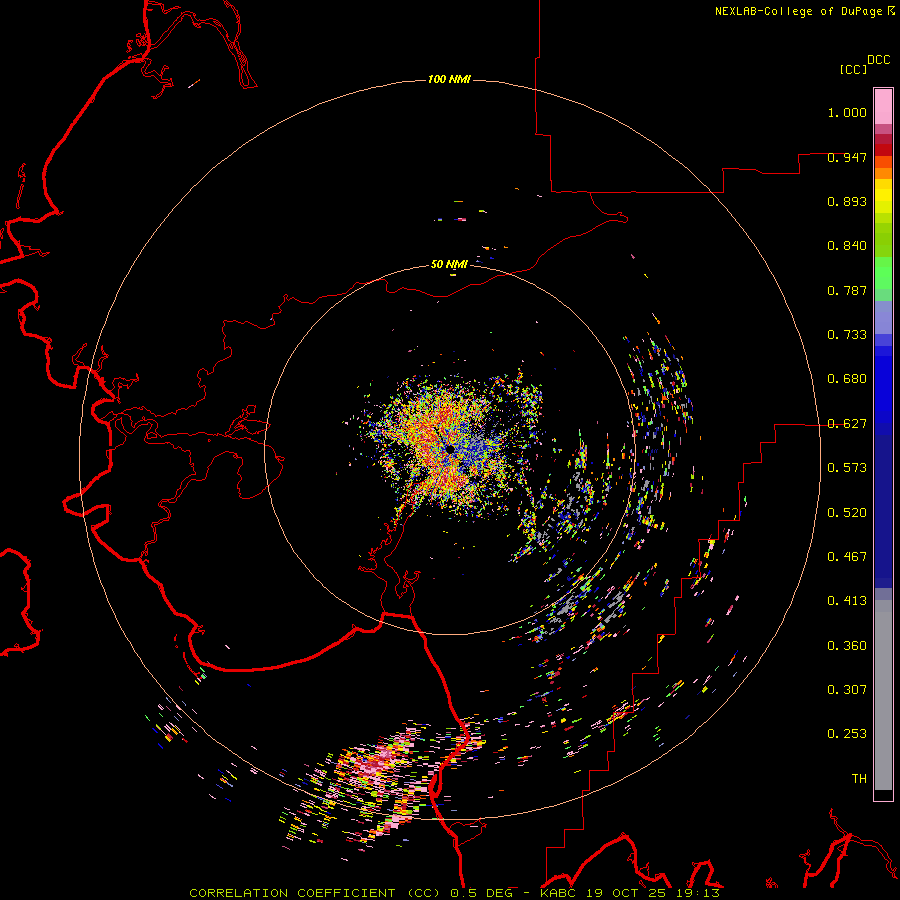Screen dimensions: 900x900
Task: Select the 0.893 scale value
Action: click(847, 201)
